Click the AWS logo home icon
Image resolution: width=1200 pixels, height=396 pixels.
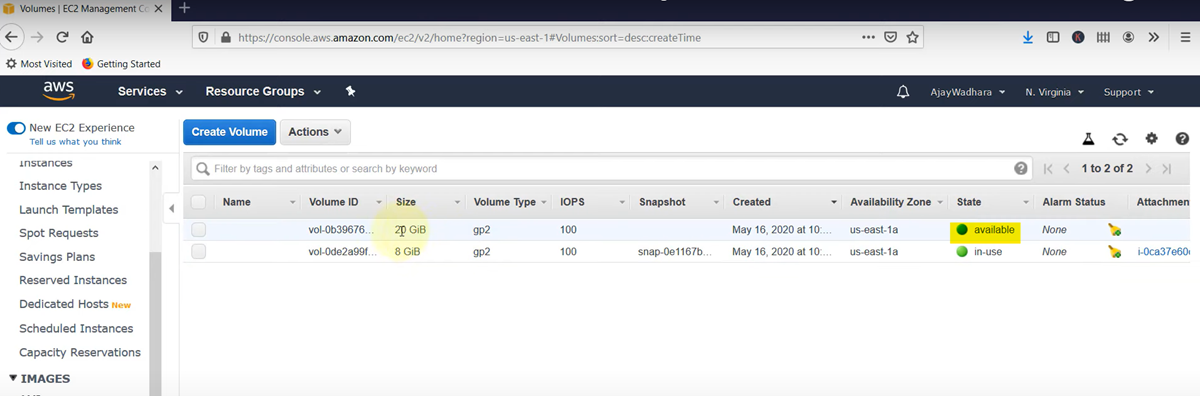pyautogui.click(x=59, y=91)
